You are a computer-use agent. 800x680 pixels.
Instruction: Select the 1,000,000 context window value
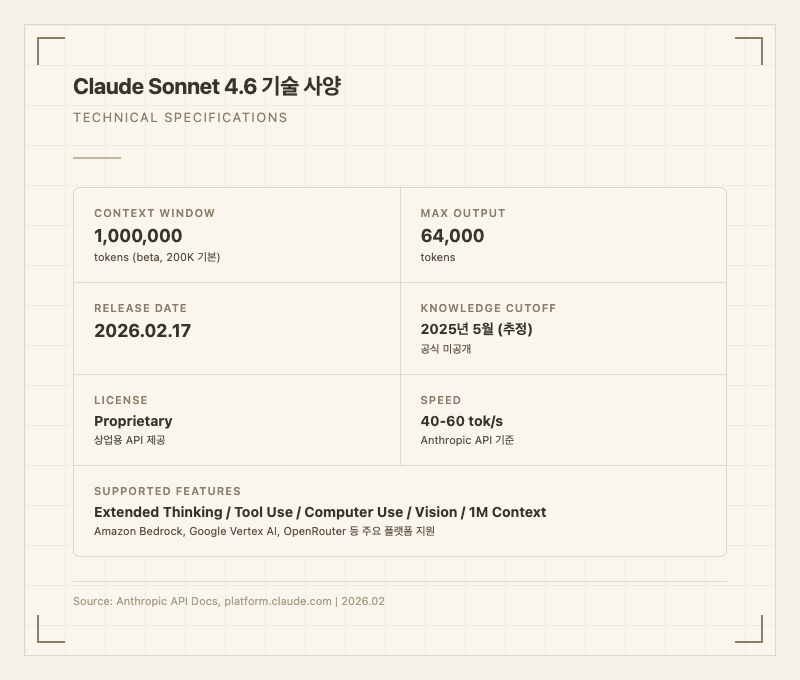point(138,236)
